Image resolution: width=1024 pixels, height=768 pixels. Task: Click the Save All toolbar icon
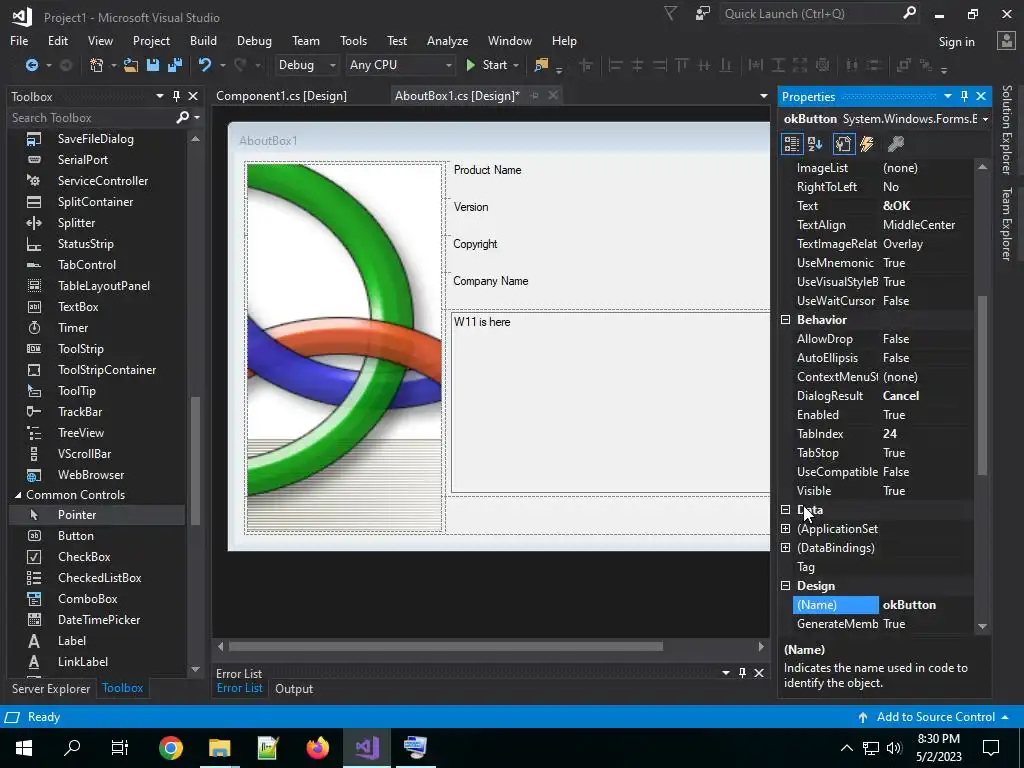174,65
